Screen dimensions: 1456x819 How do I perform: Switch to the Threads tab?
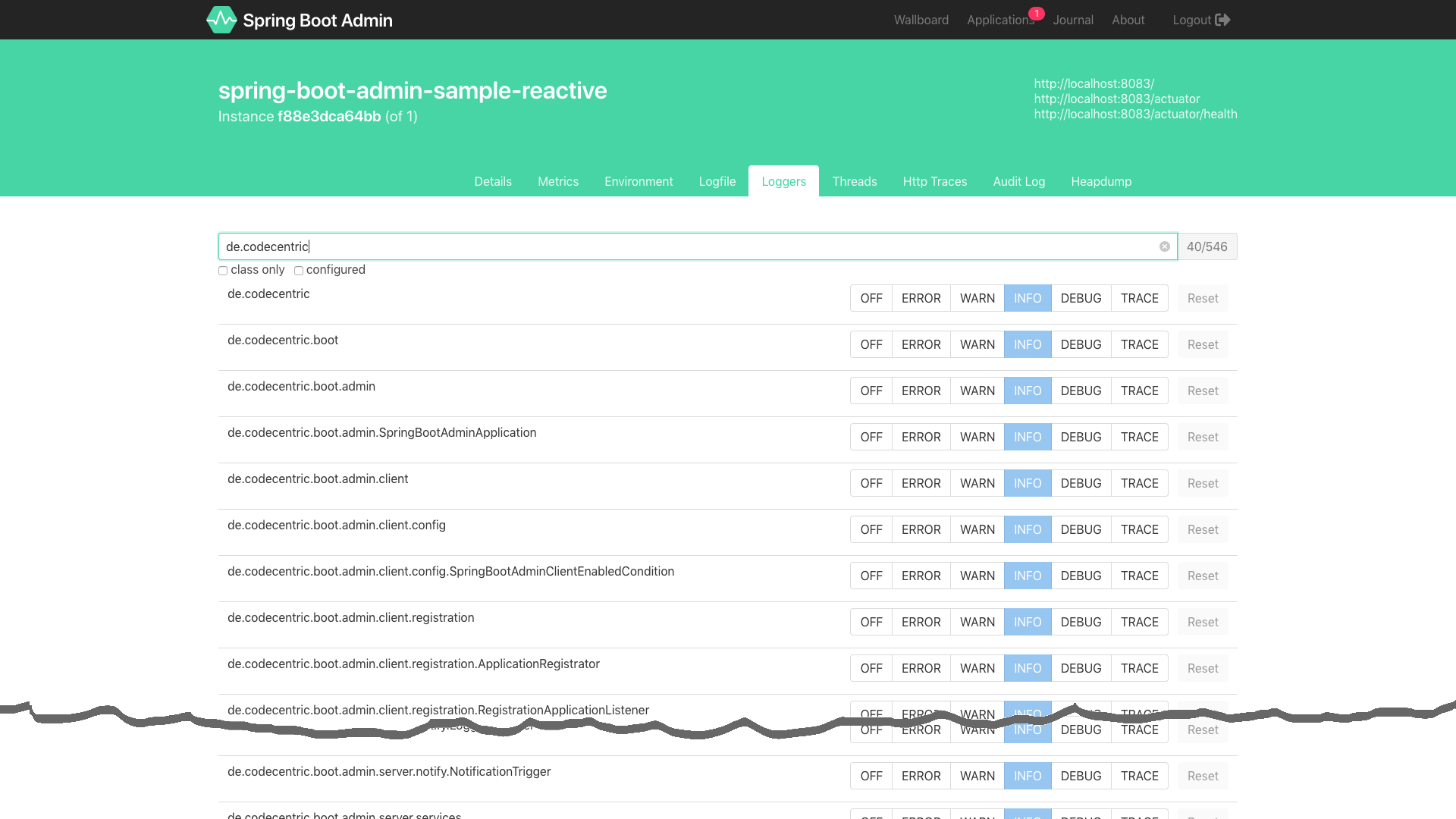coord(855,181)
